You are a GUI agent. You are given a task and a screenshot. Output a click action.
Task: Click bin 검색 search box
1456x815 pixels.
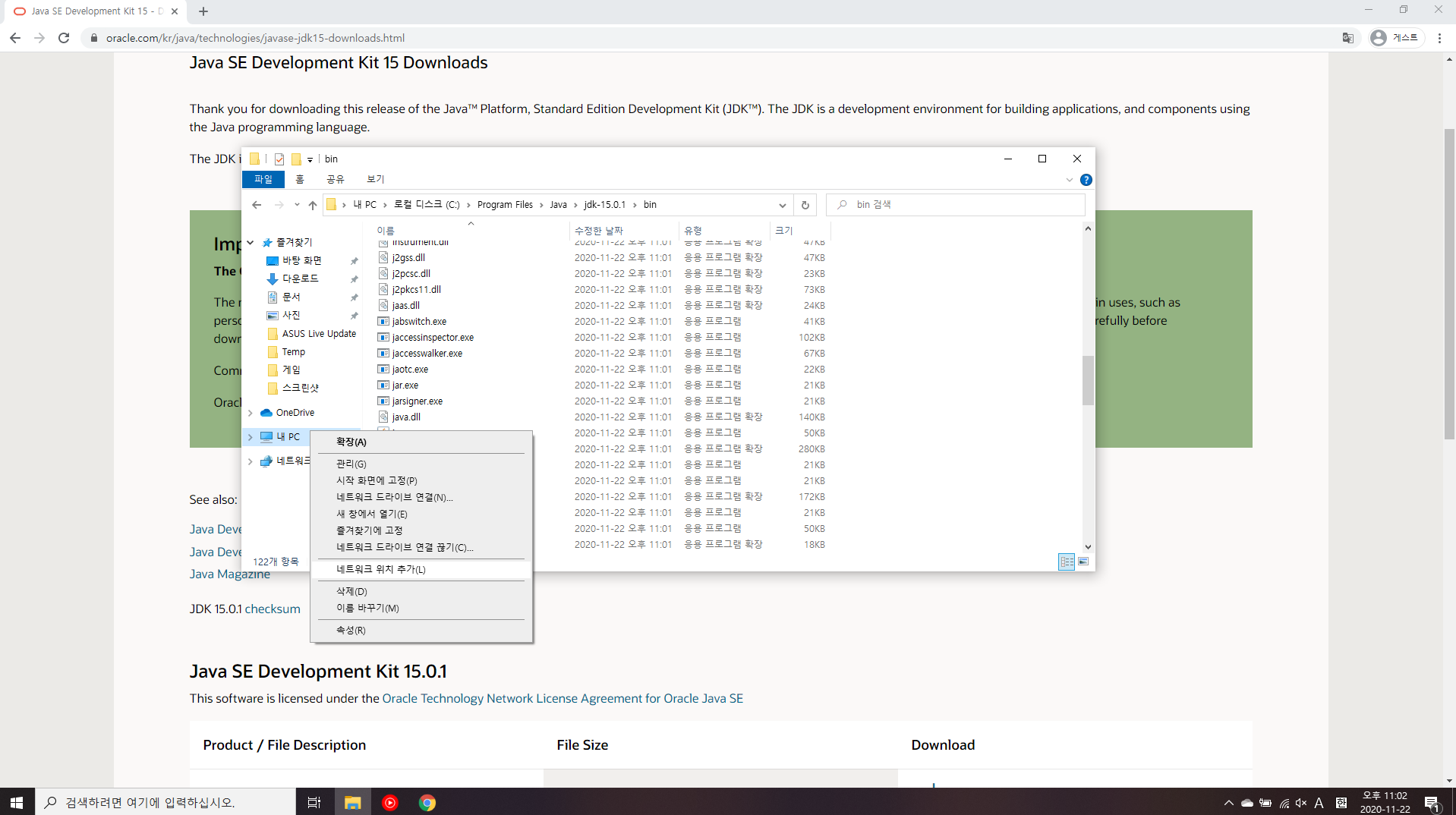click(x=956, y=205)
